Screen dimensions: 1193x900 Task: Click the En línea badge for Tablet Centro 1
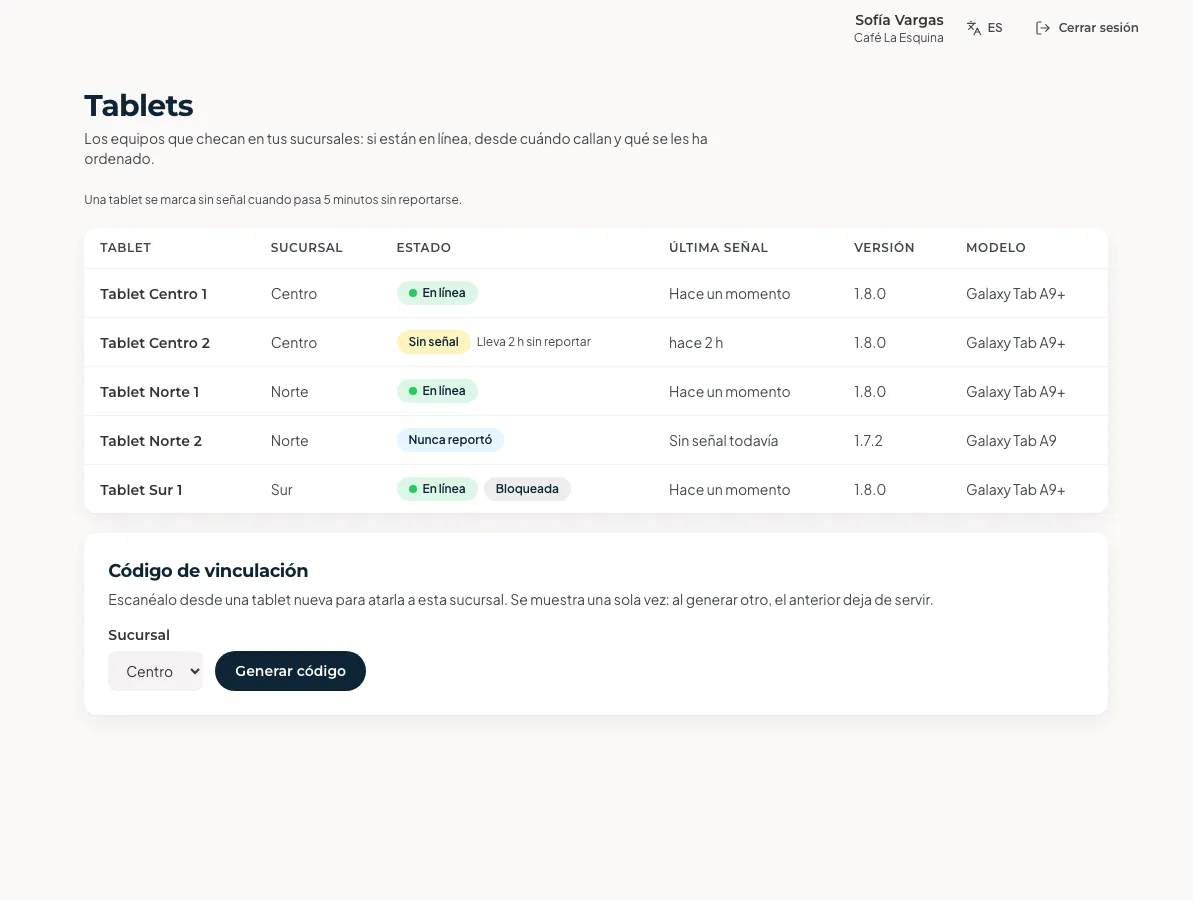(437, 293)
